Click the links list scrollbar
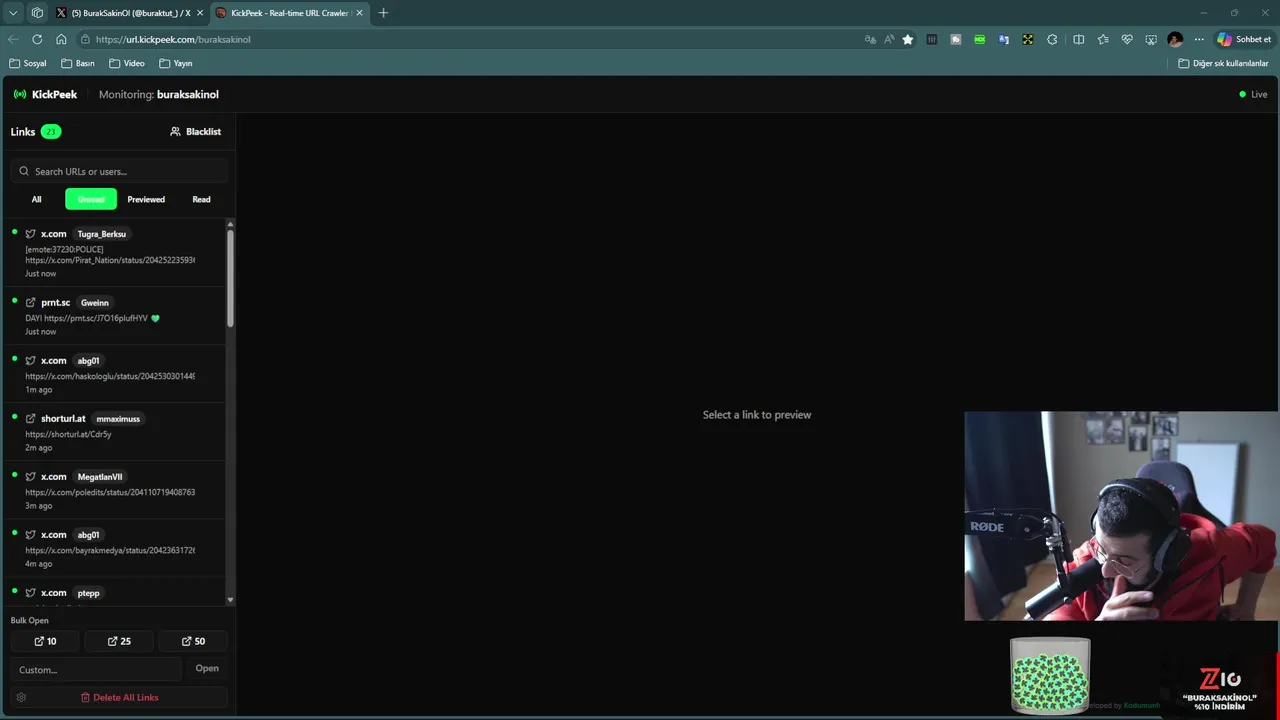Image resolution: width=1280 pixels, height=720 pixels. tap(231, 278)
